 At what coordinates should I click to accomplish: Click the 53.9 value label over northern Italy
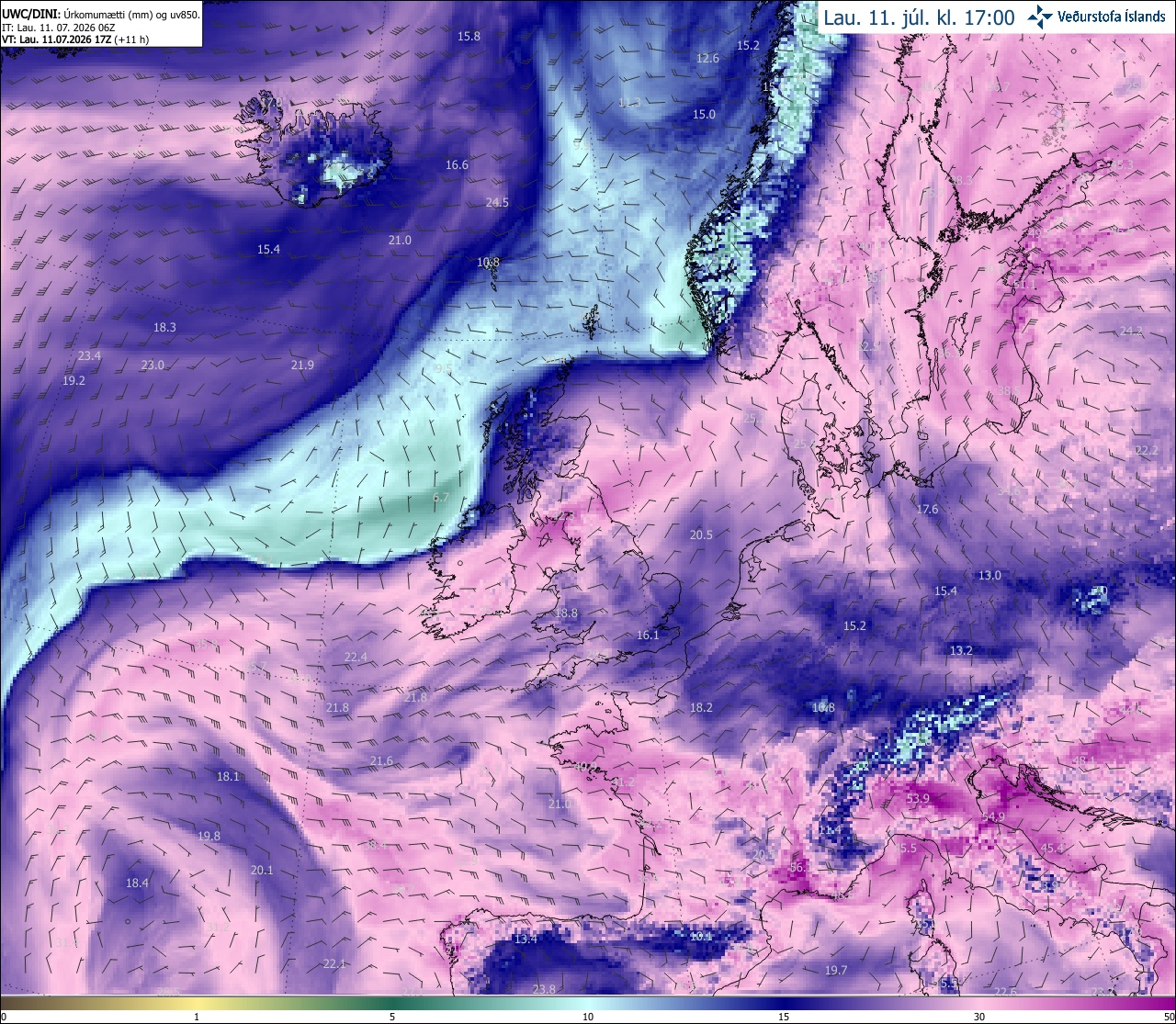918,799
